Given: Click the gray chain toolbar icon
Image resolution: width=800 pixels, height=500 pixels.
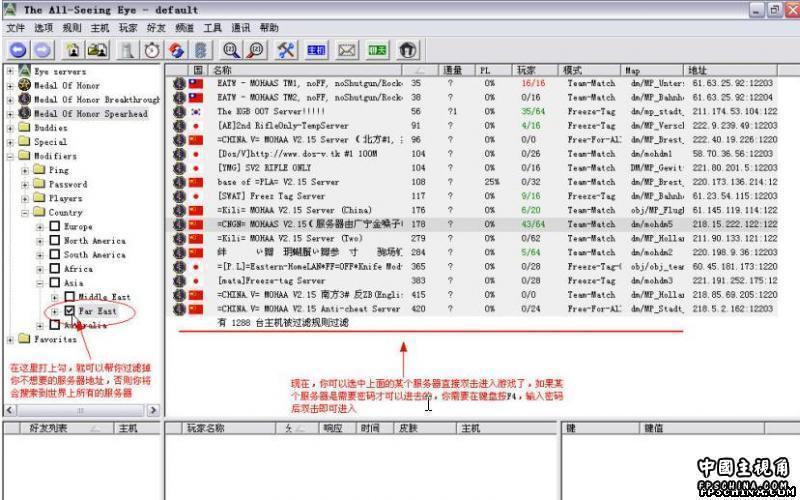Looking at the screenshot, I should (201, 50).
